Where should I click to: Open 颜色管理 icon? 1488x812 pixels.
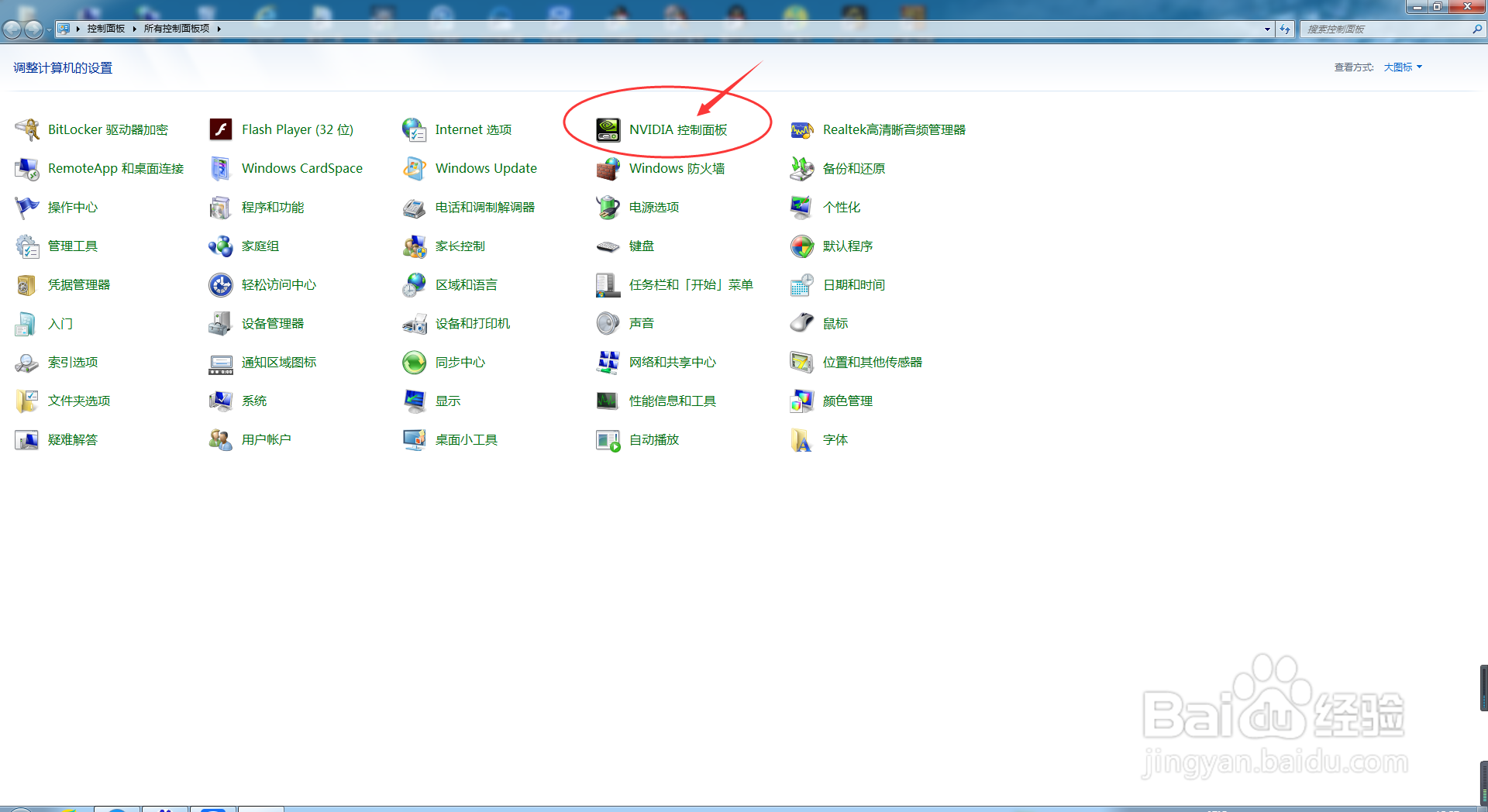pyautogui.click(x=802, y=401)
